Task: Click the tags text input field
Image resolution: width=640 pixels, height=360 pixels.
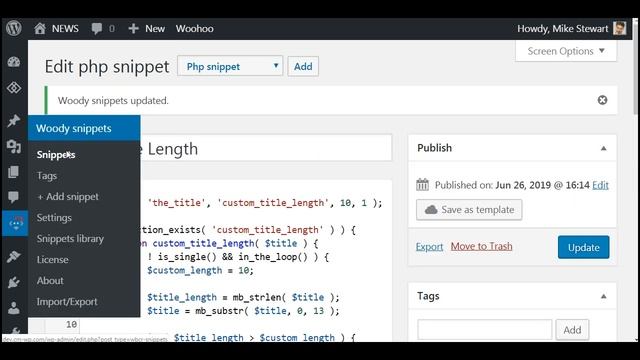Action: pyautogui.click(x=484, y=330)
